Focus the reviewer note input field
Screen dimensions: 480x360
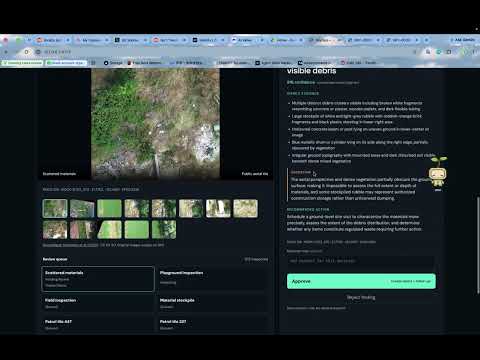click(x=361, y=261)
